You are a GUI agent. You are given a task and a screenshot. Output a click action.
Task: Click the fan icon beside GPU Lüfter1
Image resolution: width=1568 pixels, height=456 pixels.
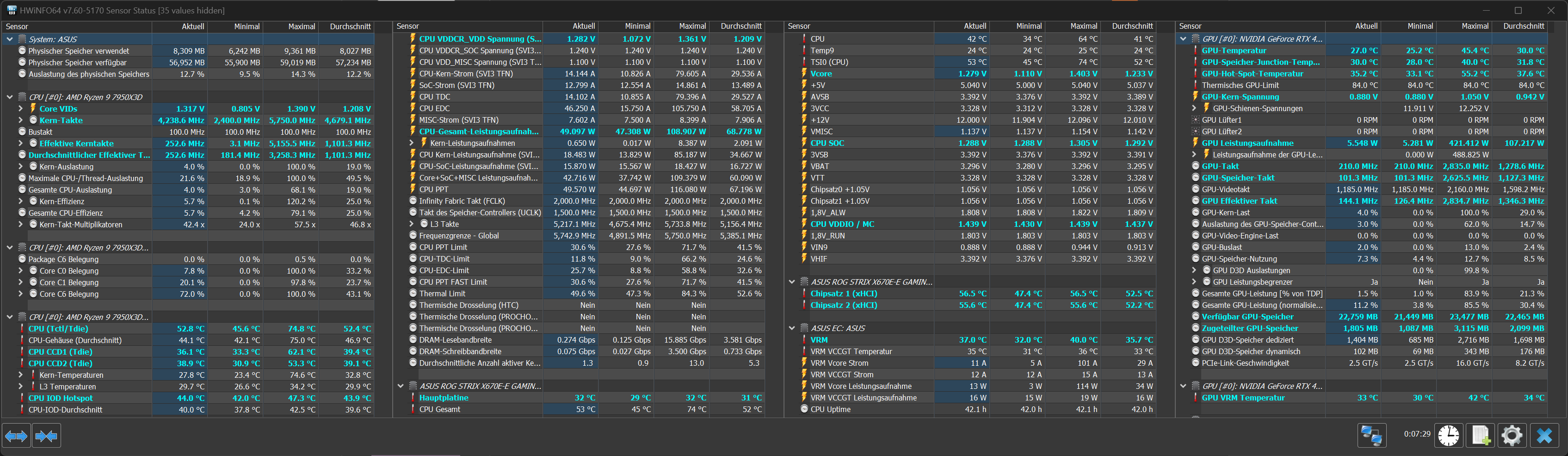[1196, 120]
